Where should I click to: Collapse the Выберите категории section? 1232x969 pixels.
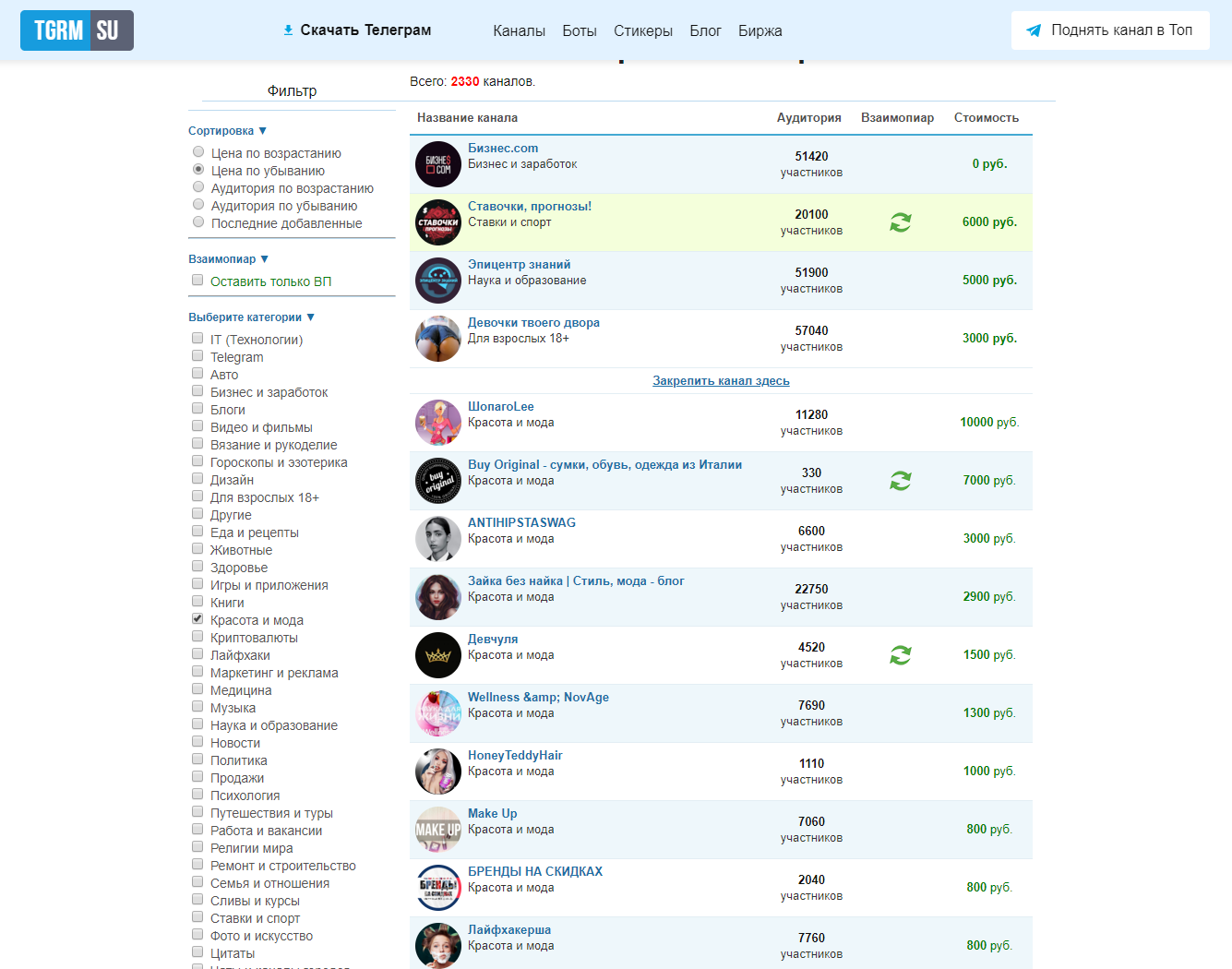point(251,317)
